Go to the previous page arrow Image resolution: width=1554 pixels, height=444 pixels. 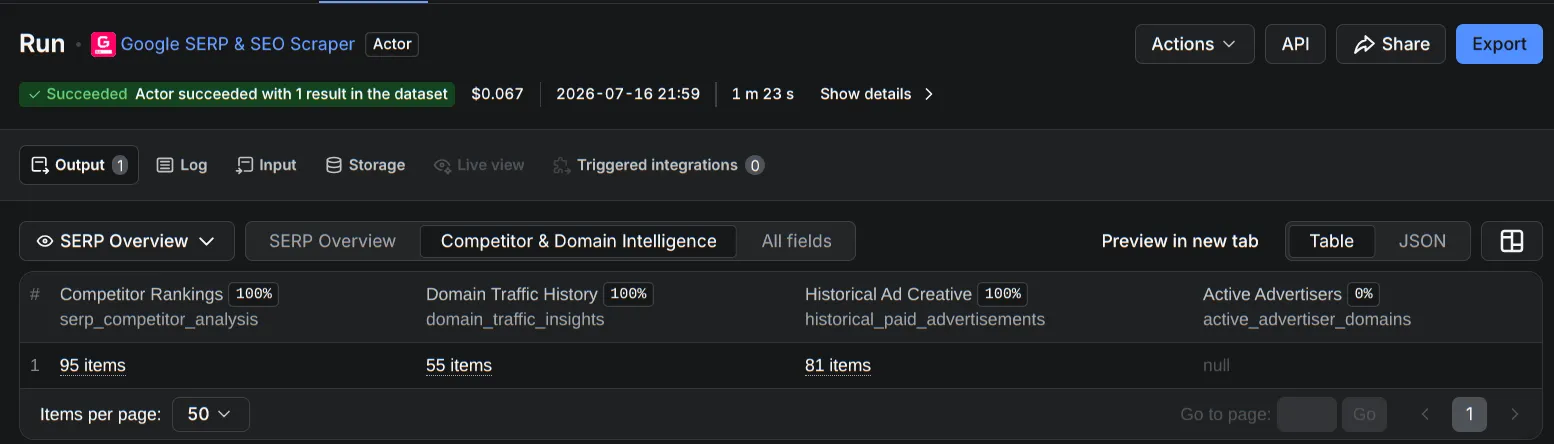(1426, 414)
